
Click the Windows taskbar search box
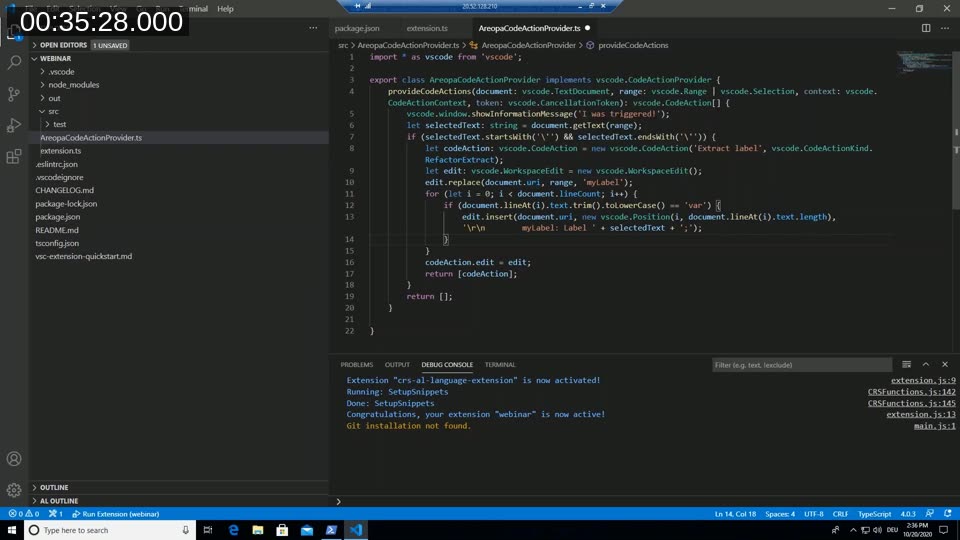pyautogui.click(x=110, y=530)
